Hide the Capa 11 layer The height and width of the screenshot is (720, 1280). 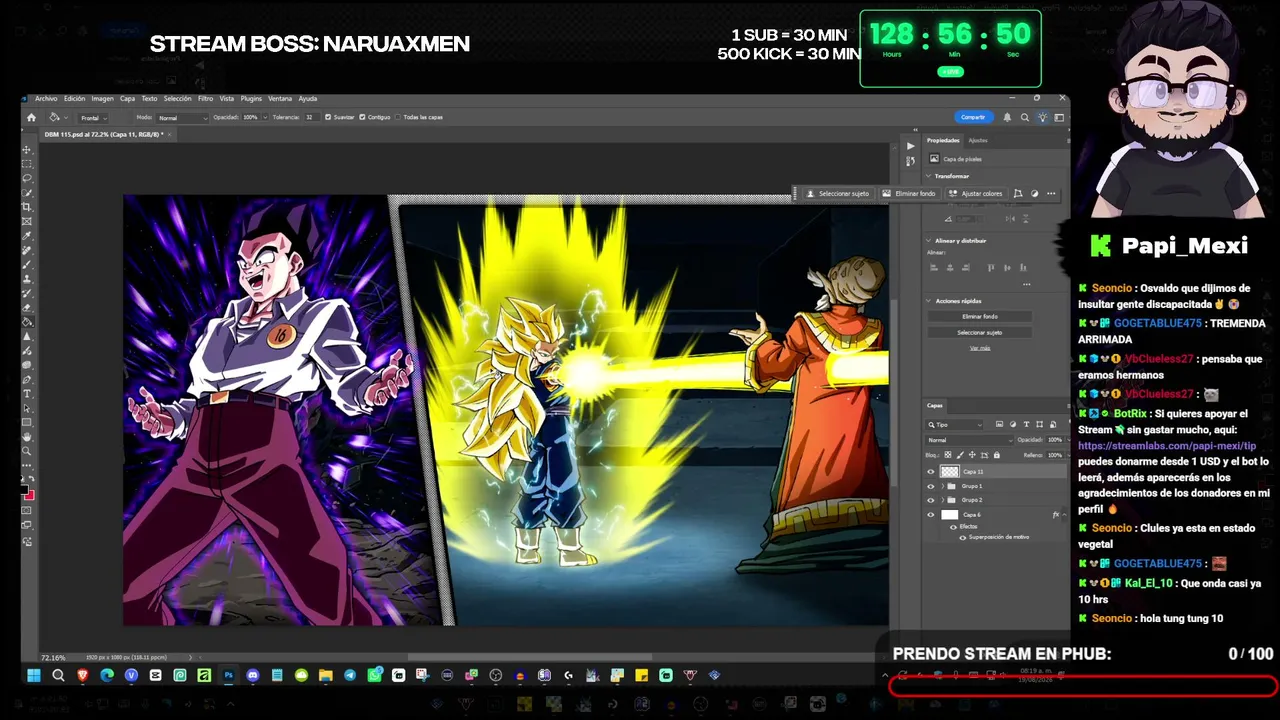click(931, 472)
